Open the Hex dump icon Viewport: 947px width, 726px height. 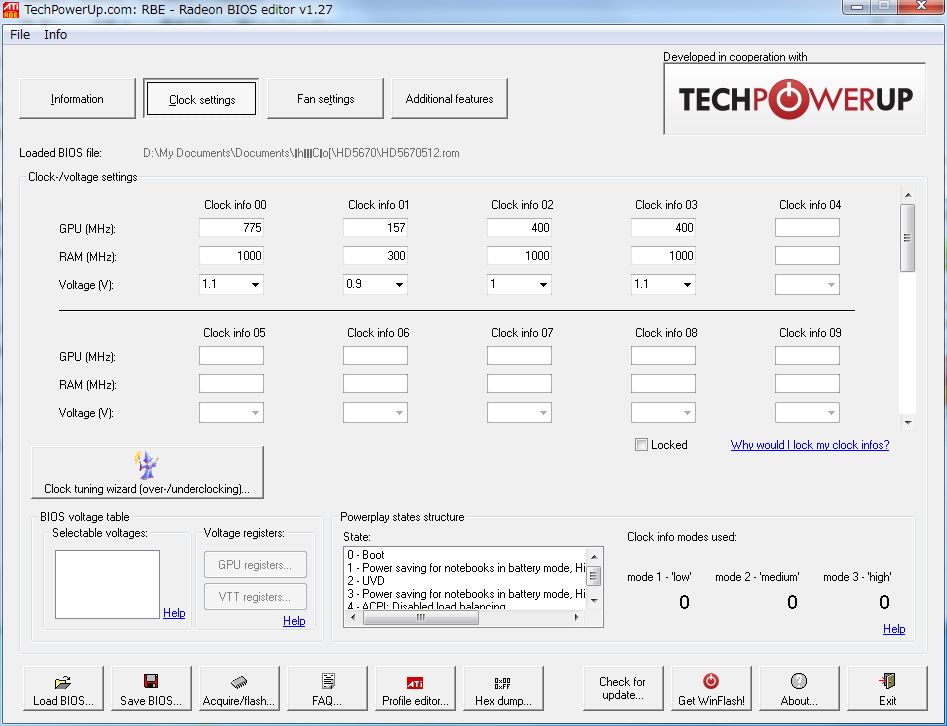[502, 683]
